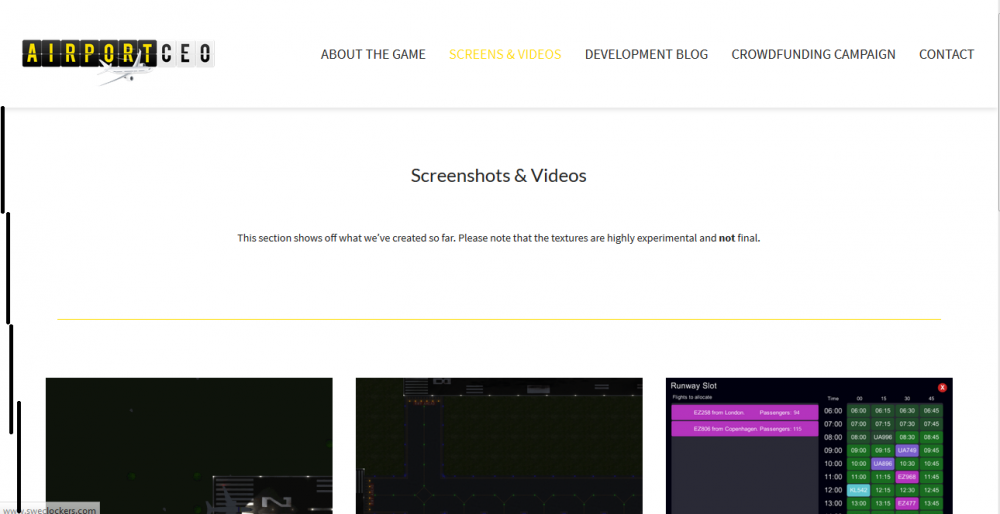Image resolution: width=1000 pixels, height=514 pixels.
Task: Pick the magenta EZ968 slot
Action: coord(907,477)
